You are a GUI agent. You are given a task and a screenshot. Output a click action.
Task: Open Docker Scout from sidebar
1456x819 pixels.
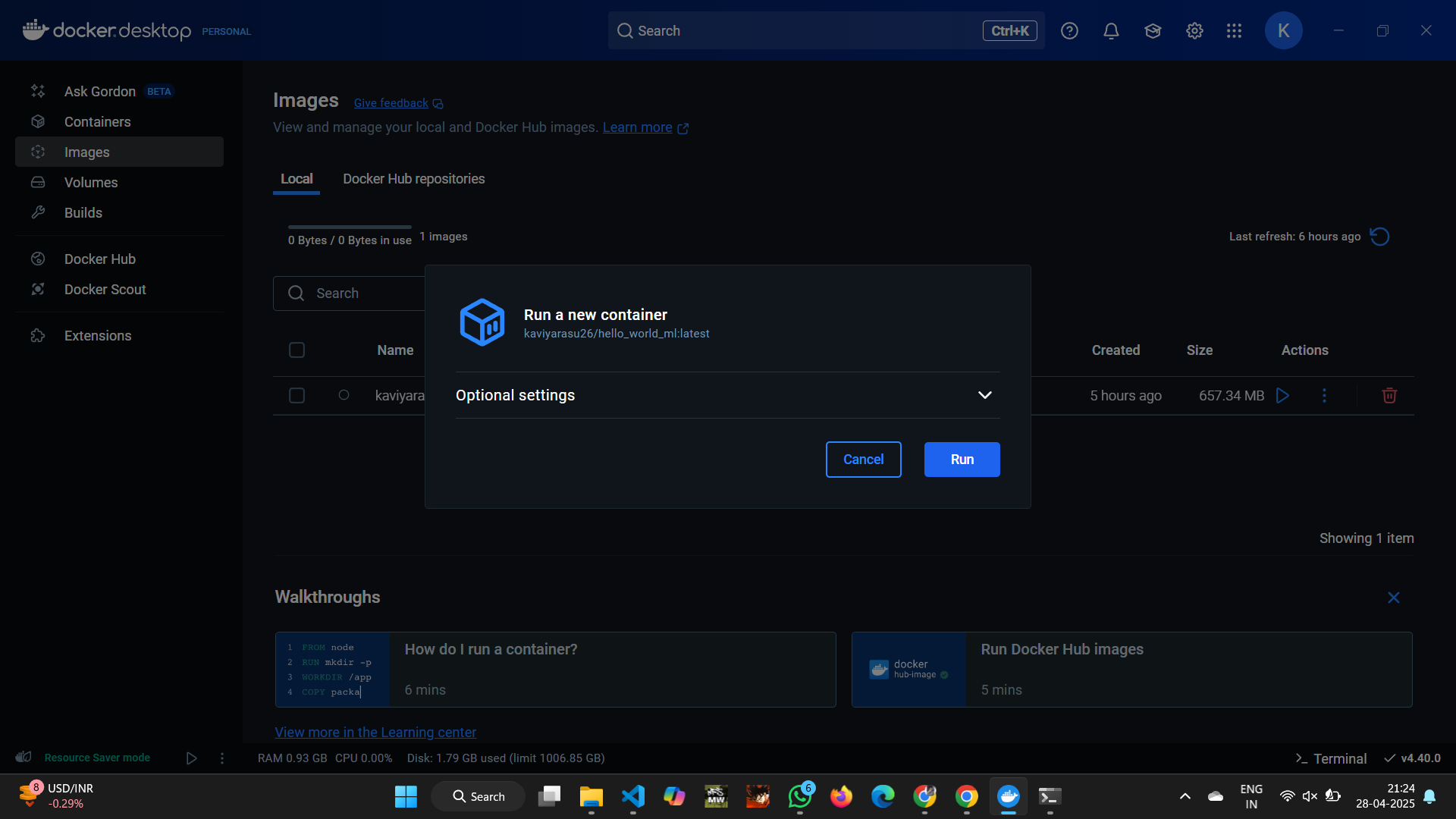[119, 289]
